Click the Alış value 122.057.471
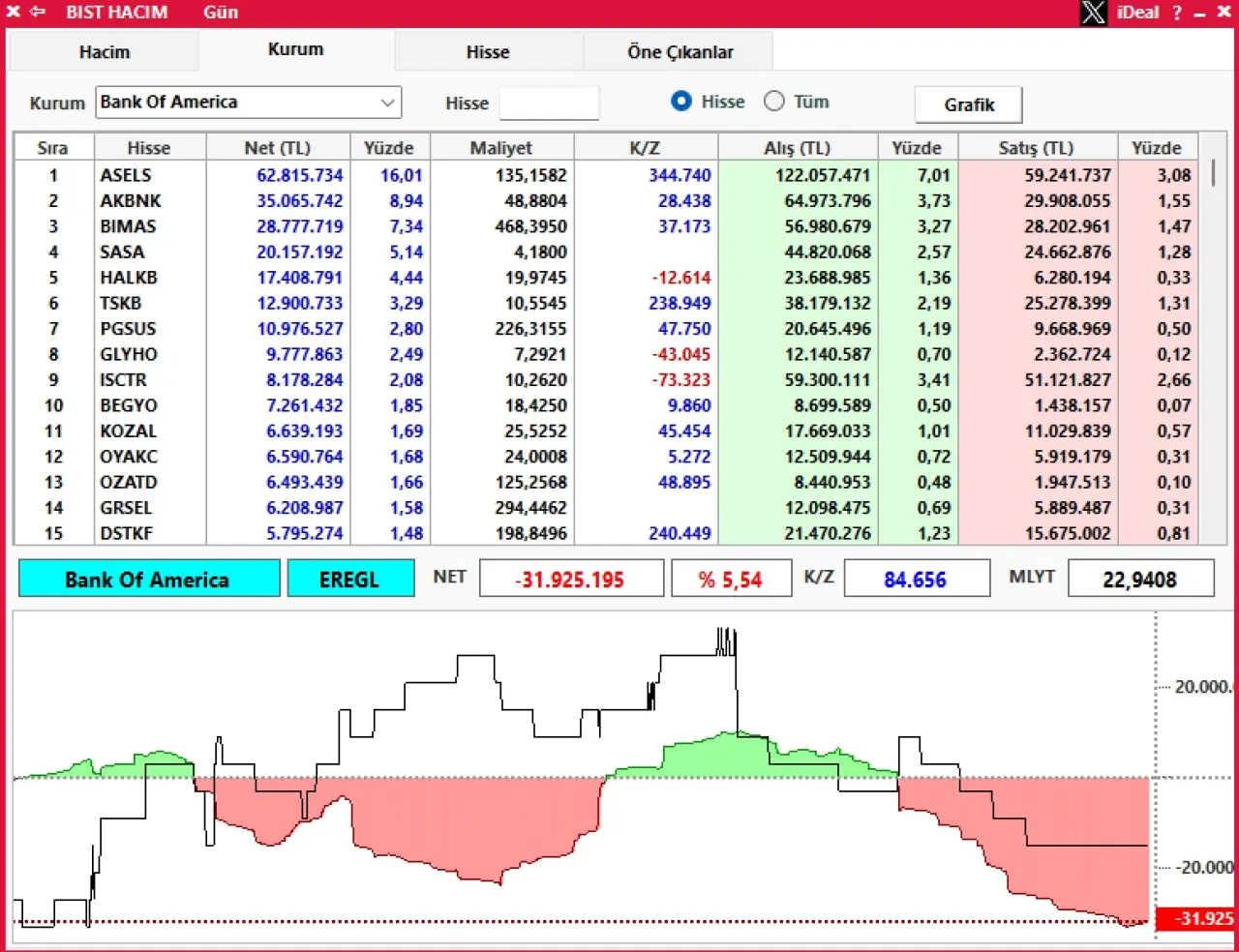This screenshot has height=952, width=1239. click(823, 175)
